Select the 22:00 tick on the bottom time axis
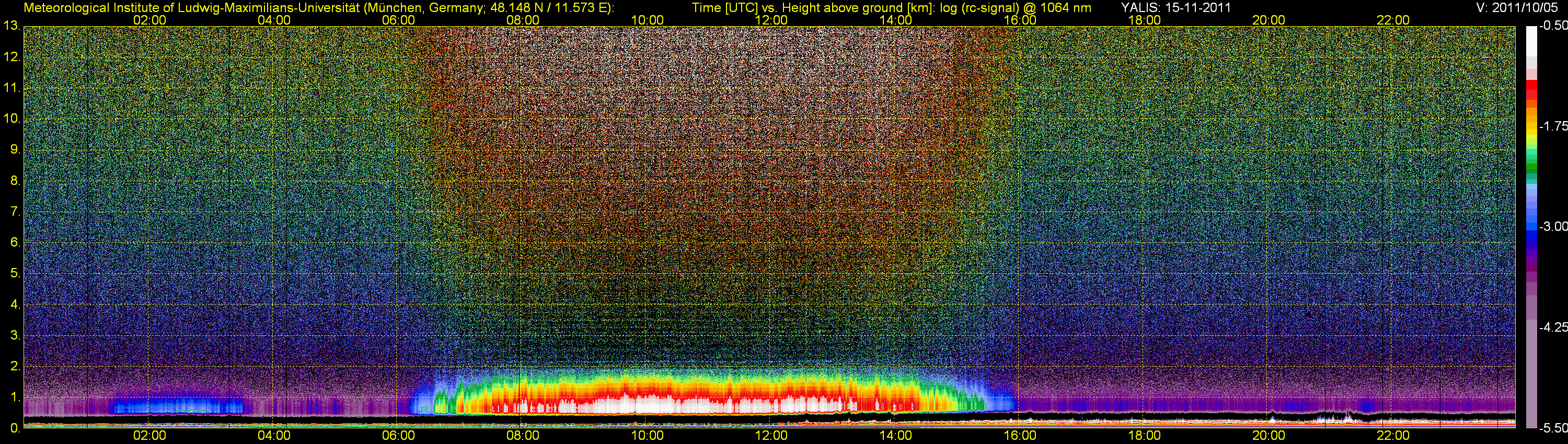This screenshot has width=1568, height=444. (x=1393, y=436)
